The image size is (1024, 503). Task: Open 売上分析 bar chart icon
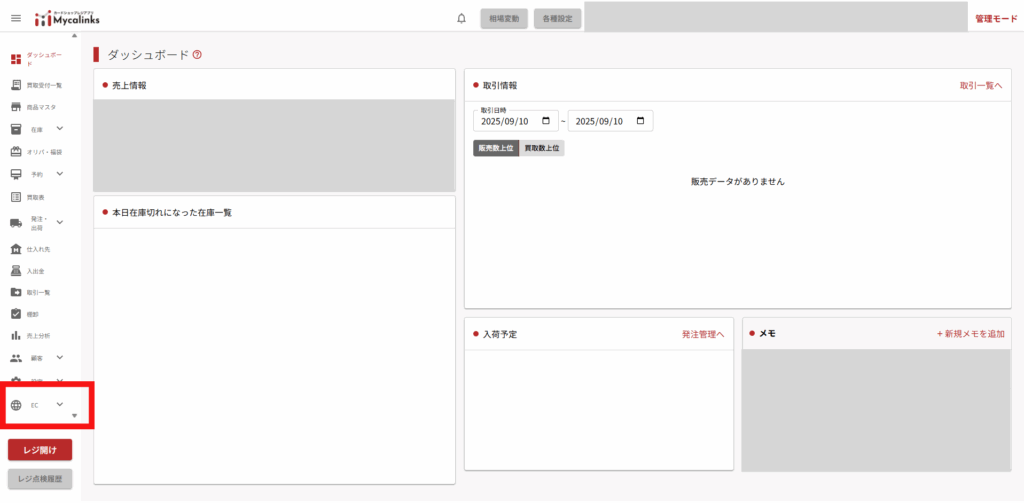click(16, 335)
